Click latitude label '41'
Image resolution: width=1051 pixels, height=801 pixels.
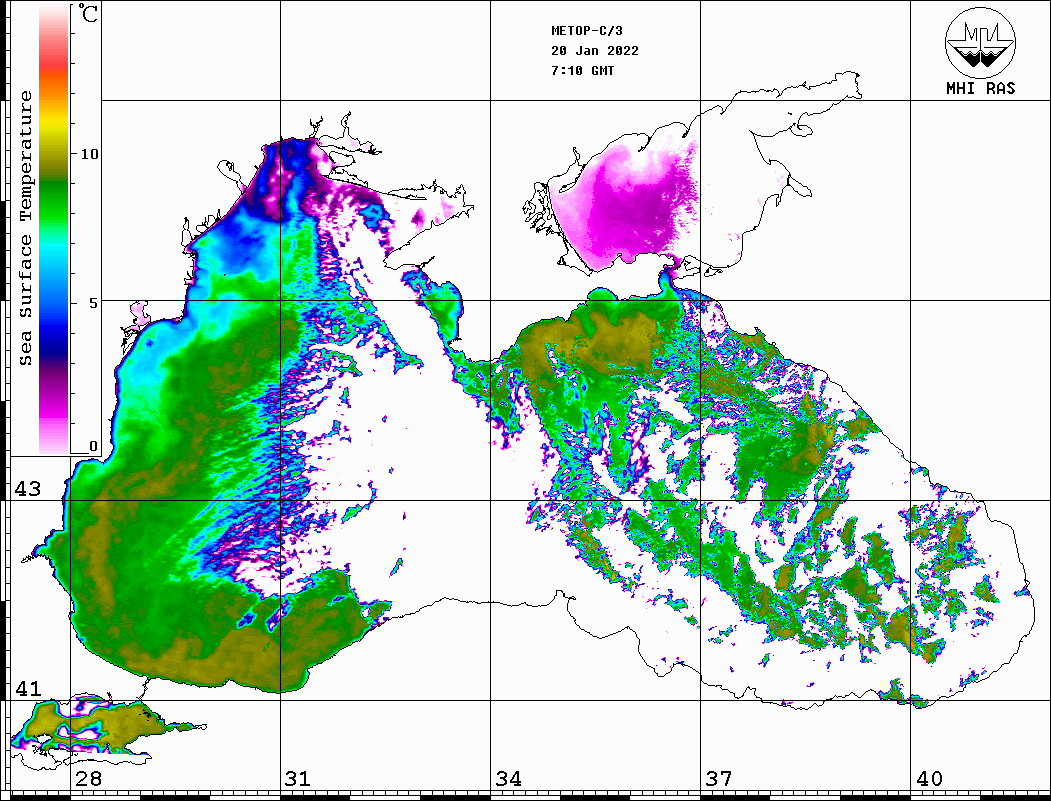point(28,688)
